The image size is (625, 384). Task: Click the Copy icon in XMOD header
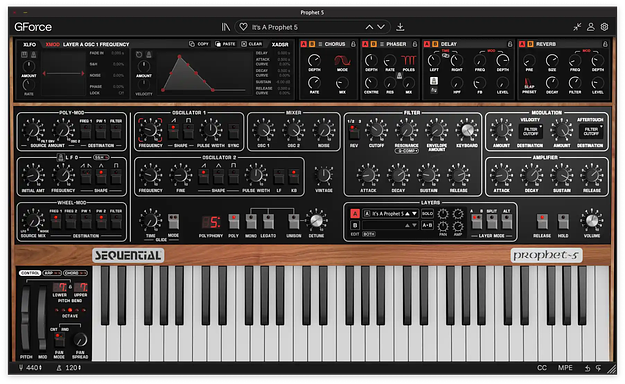192,44
